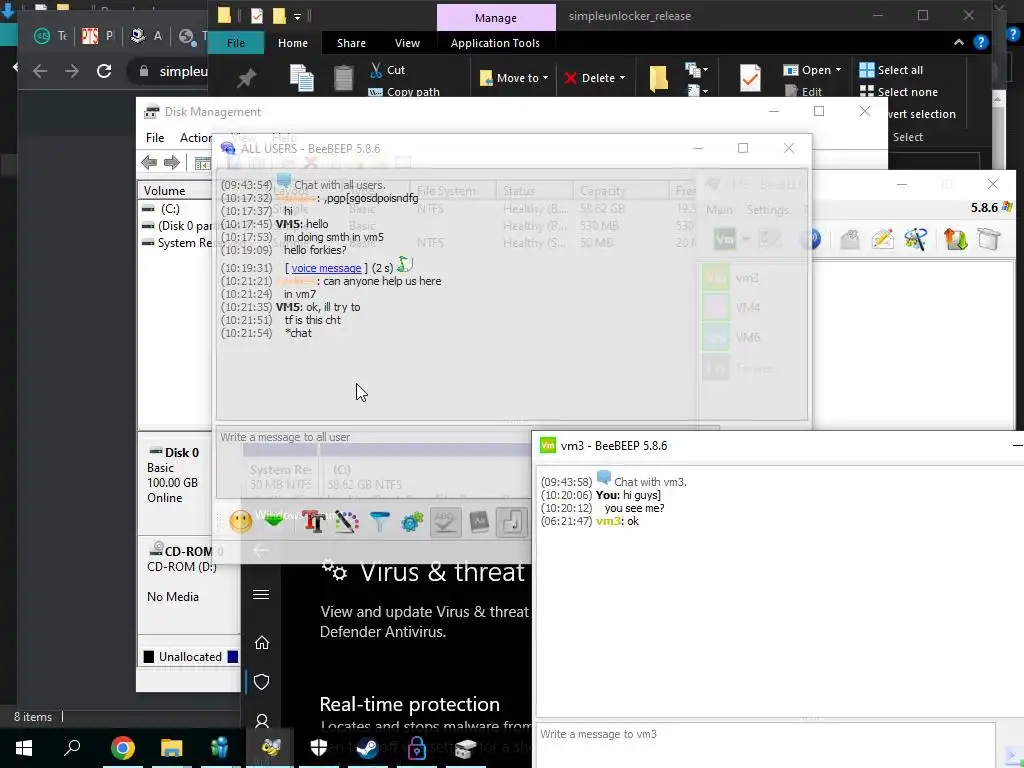Open the Explorer help question mark
The image size is (1024, 768).
click(980, 42)
